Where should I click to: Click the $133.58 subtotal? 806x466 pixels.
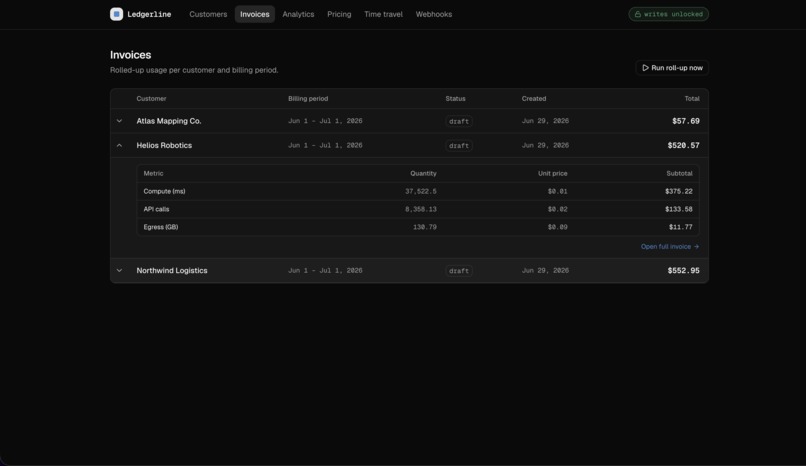click(x=679, y=209)
